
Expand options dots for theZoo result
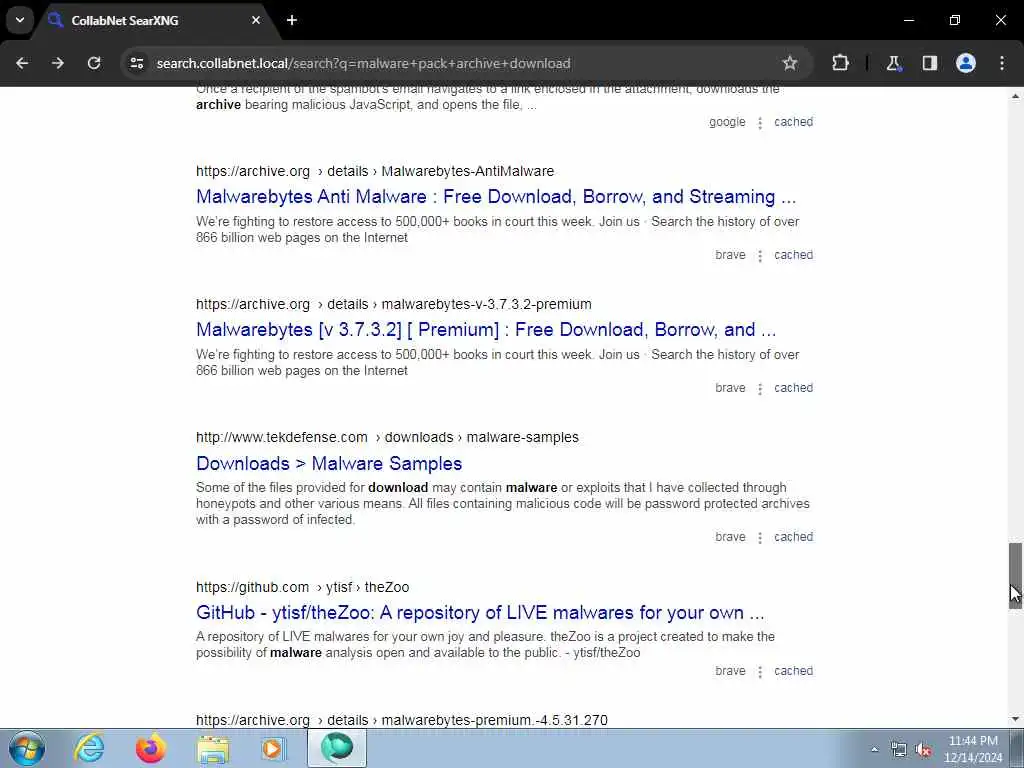760,672
